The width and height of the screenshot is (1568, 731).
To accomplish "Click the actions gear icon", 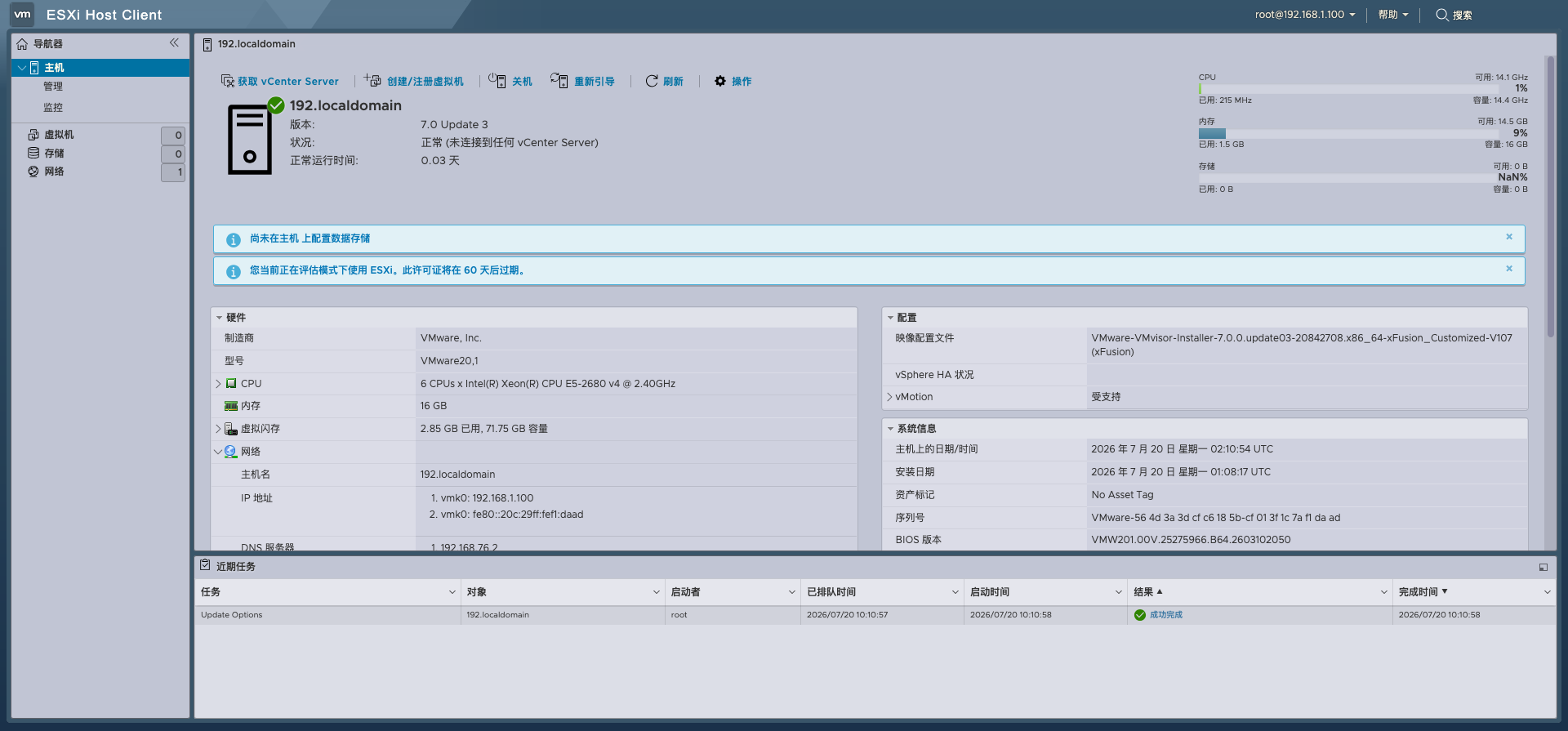I will (720, 81).
